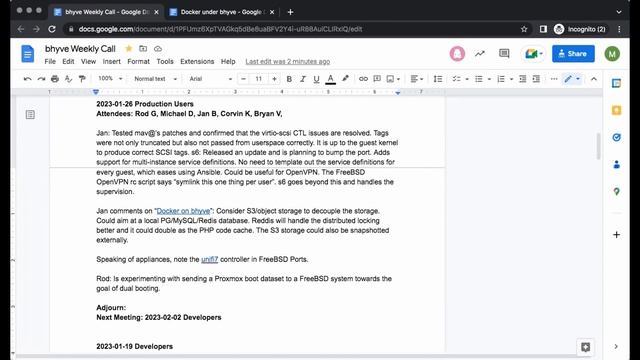
Task: Check the cloud save status icon
Action: 158,49
